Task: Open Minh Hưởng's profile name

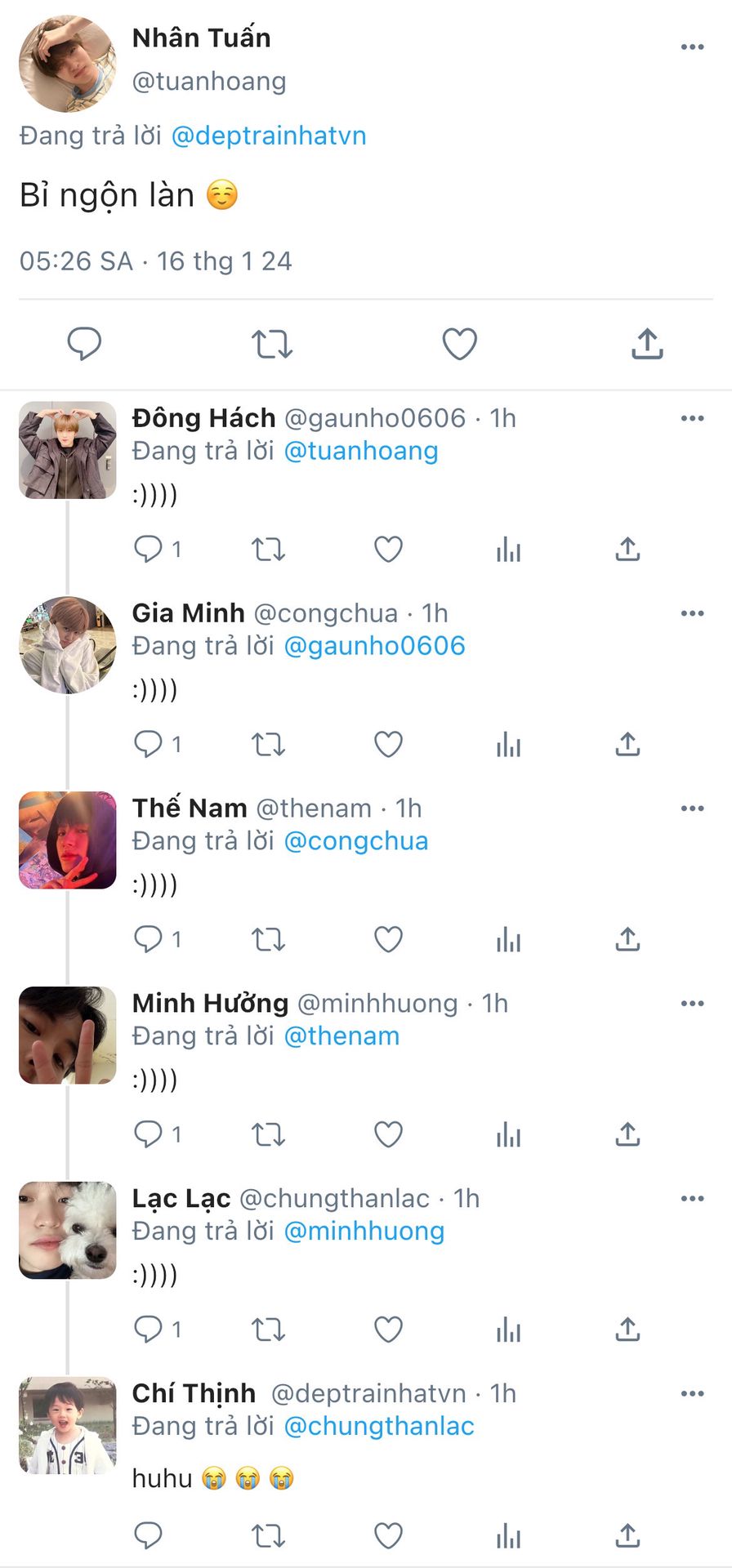Action: [210, 1003]
